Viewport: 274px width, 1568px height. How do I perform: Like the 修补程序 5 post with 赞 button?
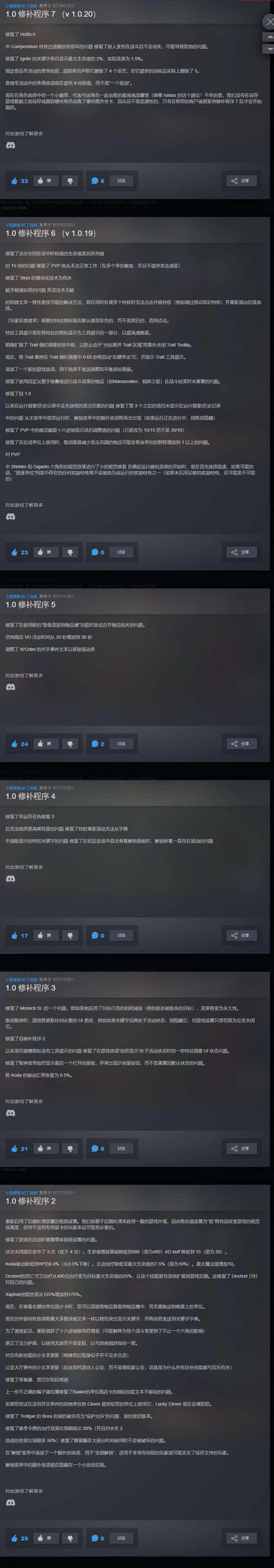tap(46, 744)
